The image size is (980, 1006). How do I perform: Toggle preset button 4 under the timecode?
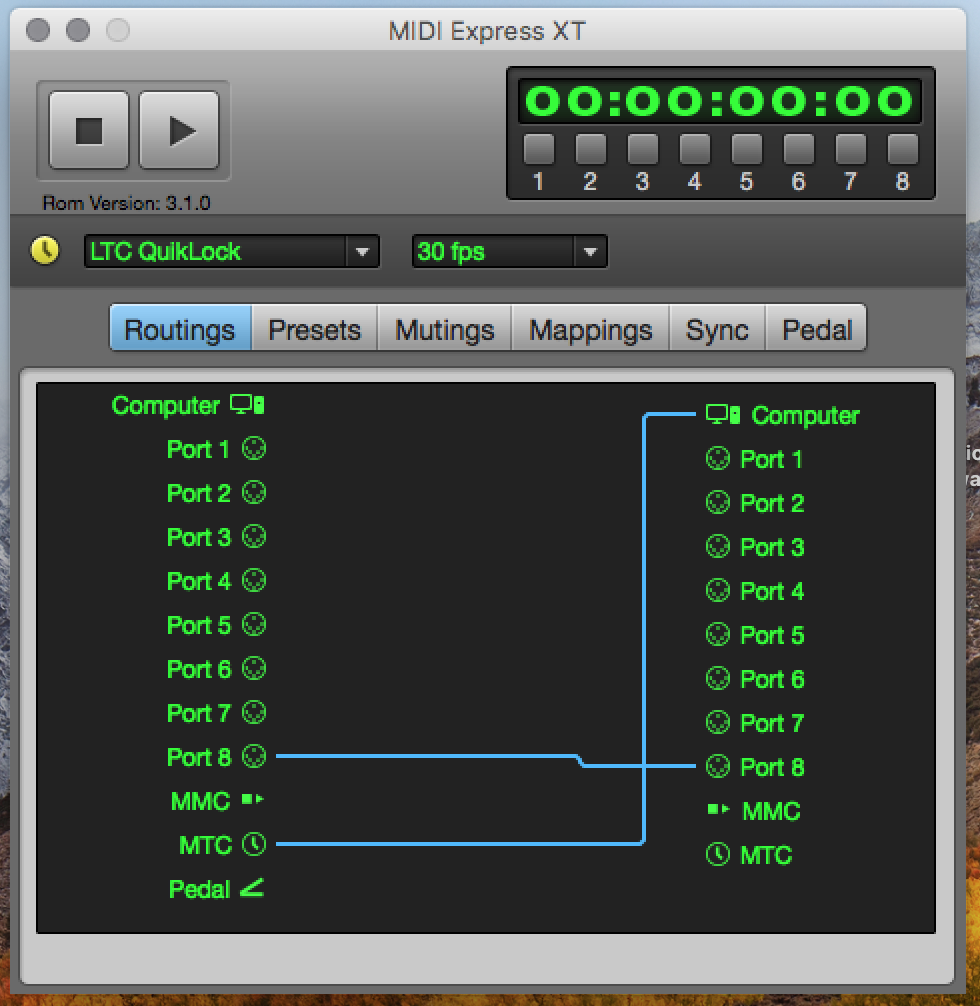(695, 149)
